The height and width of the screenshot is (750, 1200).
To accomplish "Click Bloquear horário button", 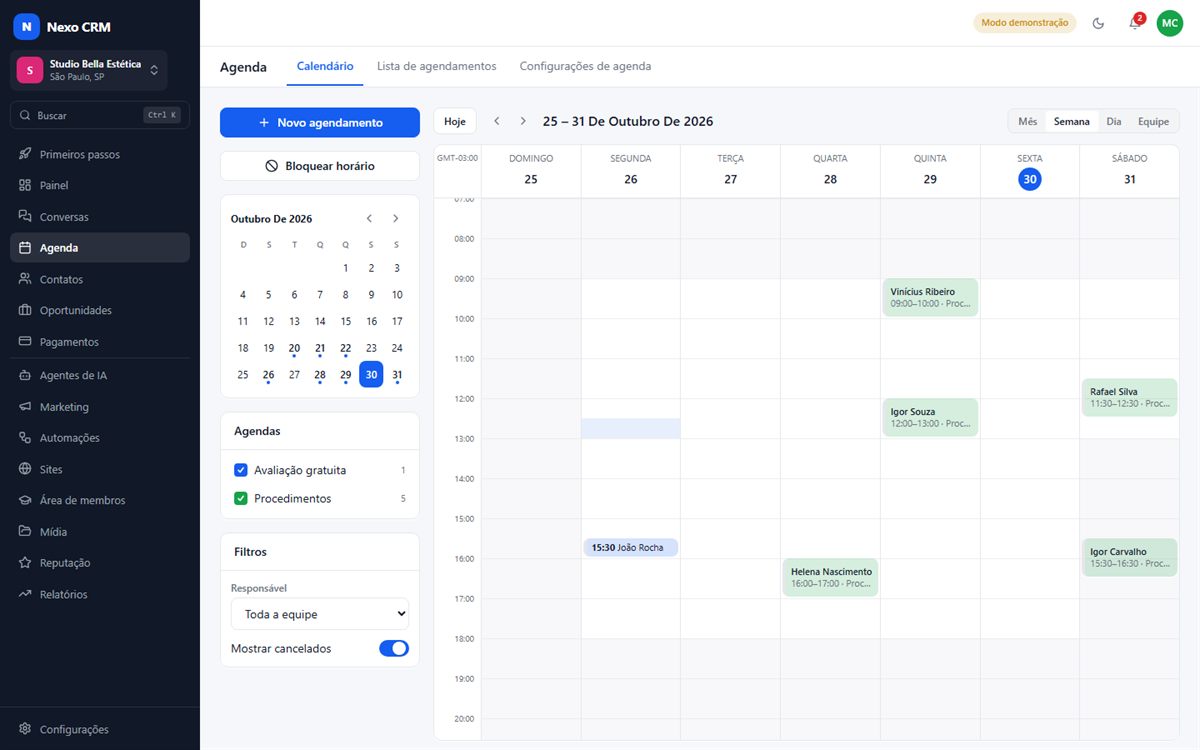I will tap(320, 166).
